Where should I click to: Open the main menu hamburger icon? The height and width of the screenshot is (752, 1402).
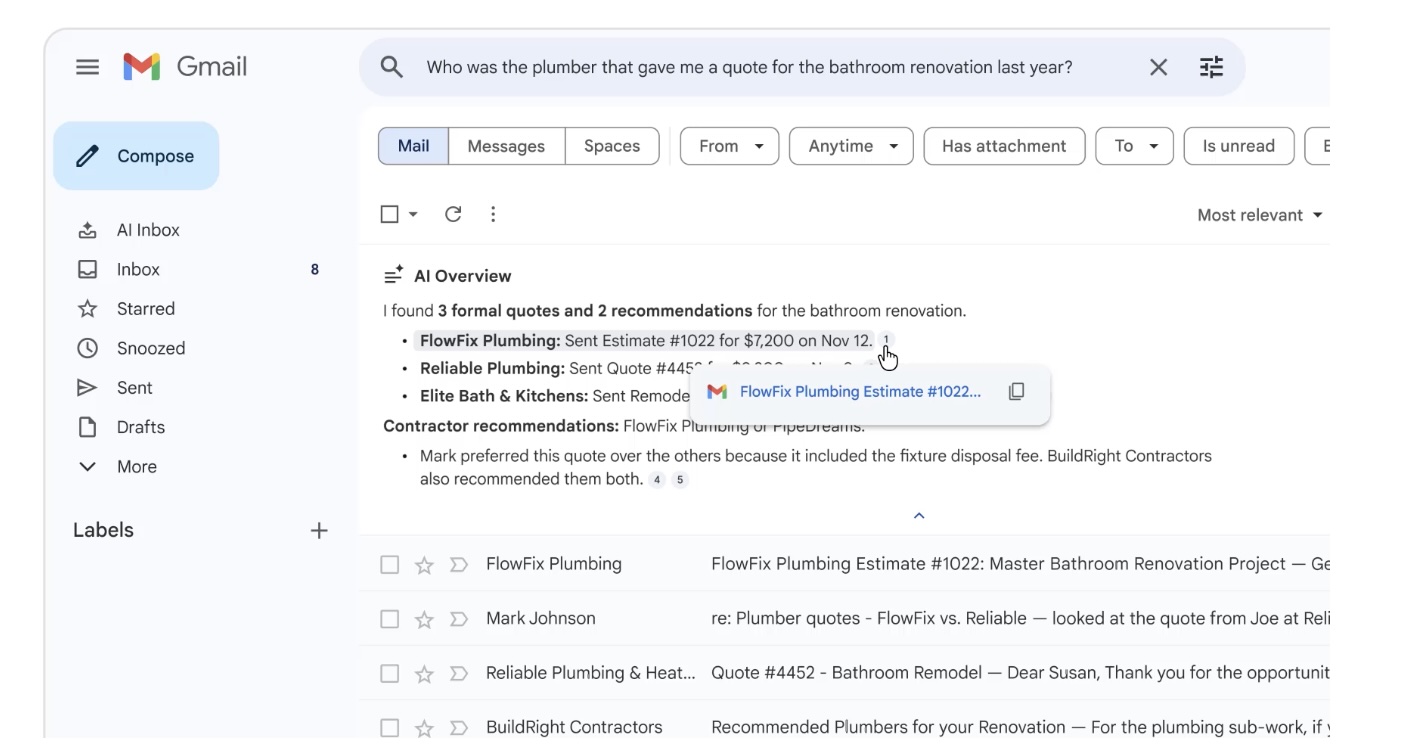88,67
